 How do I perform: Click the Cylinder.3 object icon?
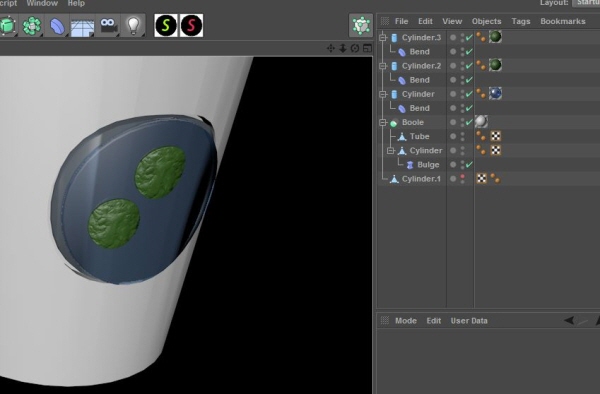coord(394,37)
